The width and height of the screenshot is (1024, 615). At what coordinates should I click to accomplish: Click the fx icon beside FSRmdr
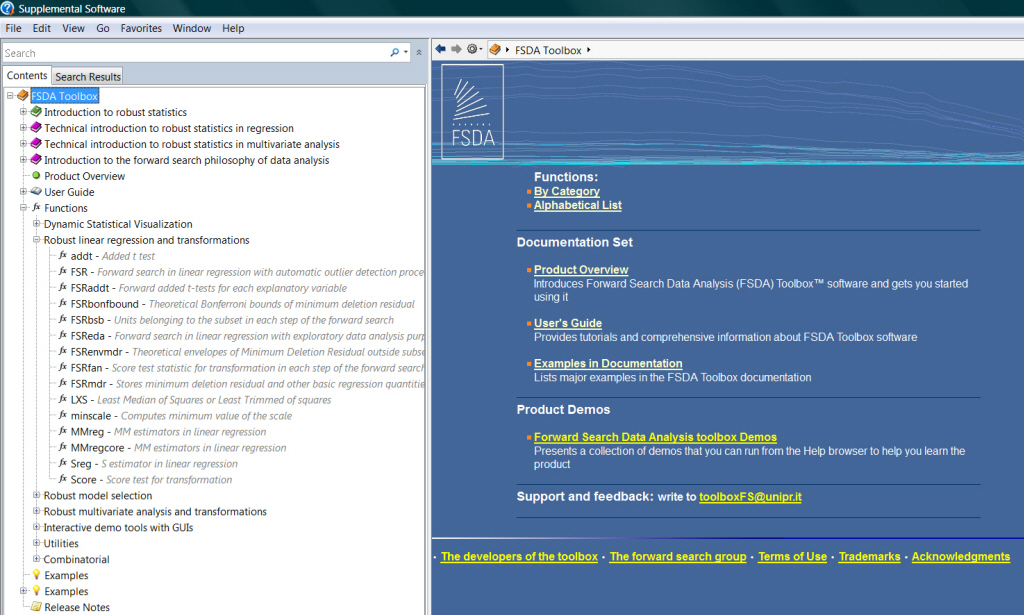pyautogui.click(x=63, y=383)
